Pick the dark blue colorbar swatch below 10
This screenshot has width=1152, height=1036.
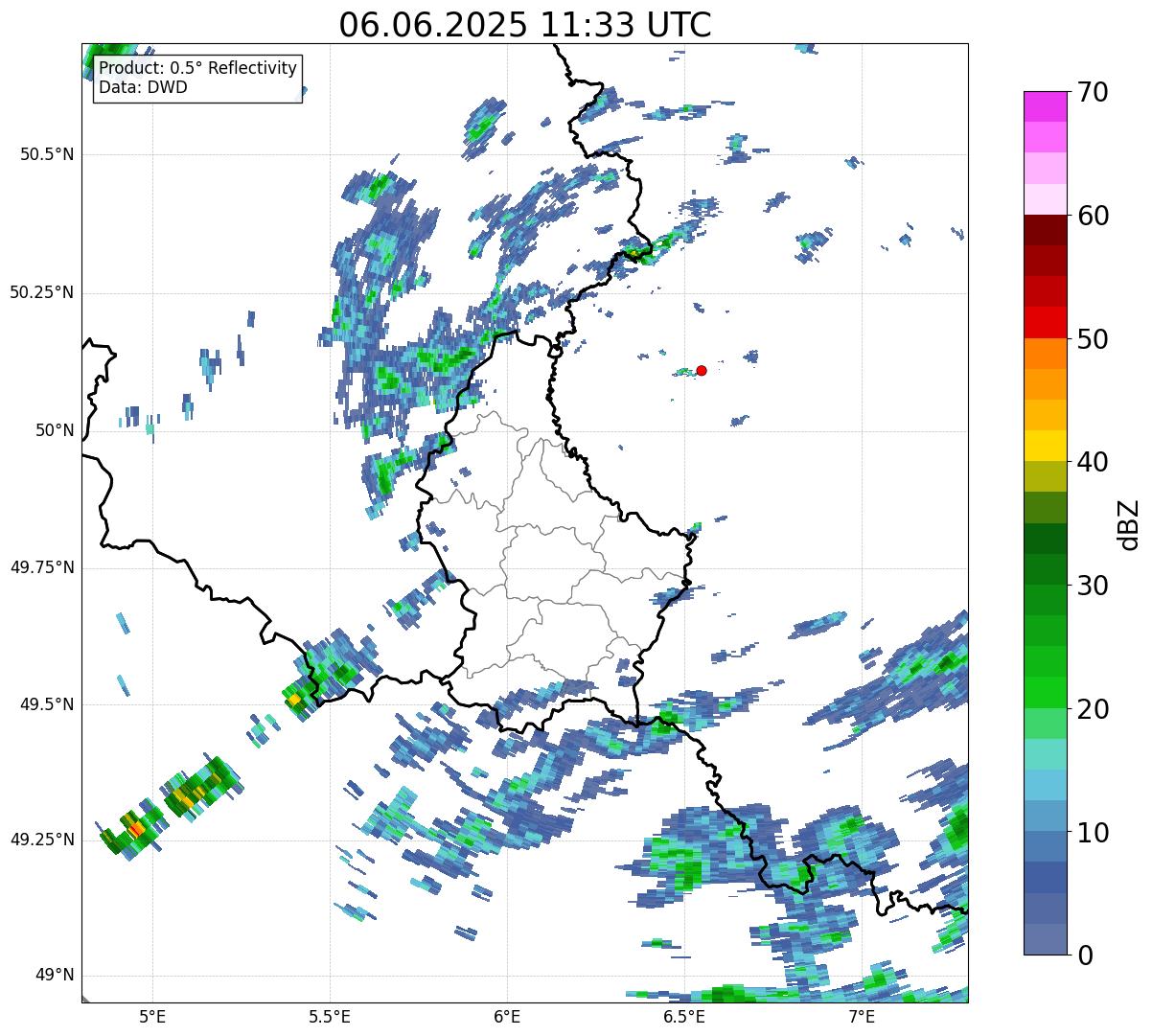1046,877
